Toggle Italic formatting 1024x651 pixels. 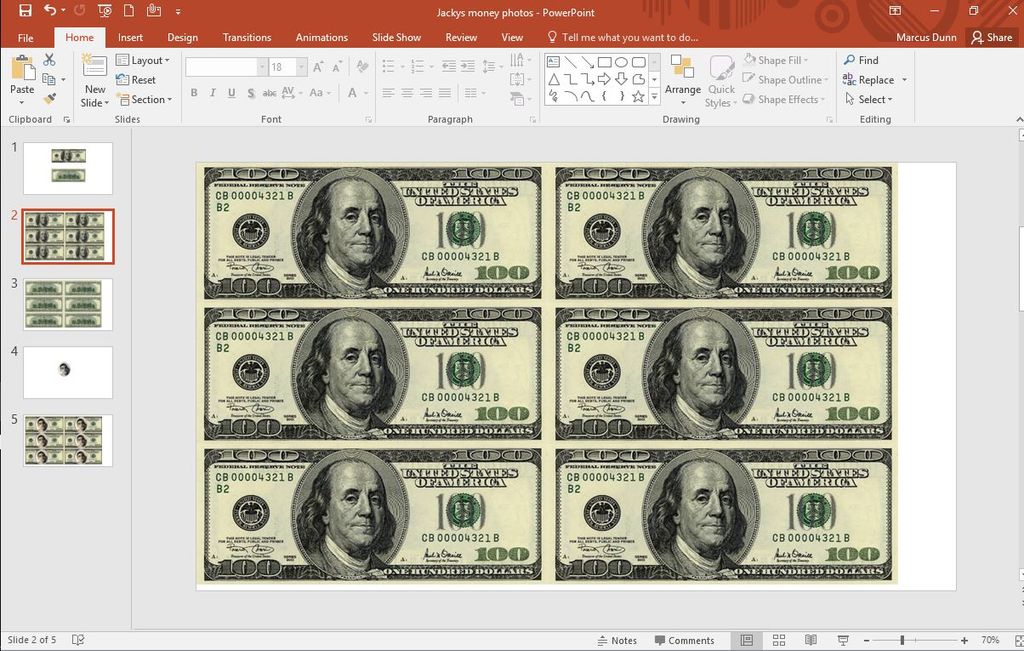click(212, 93)
